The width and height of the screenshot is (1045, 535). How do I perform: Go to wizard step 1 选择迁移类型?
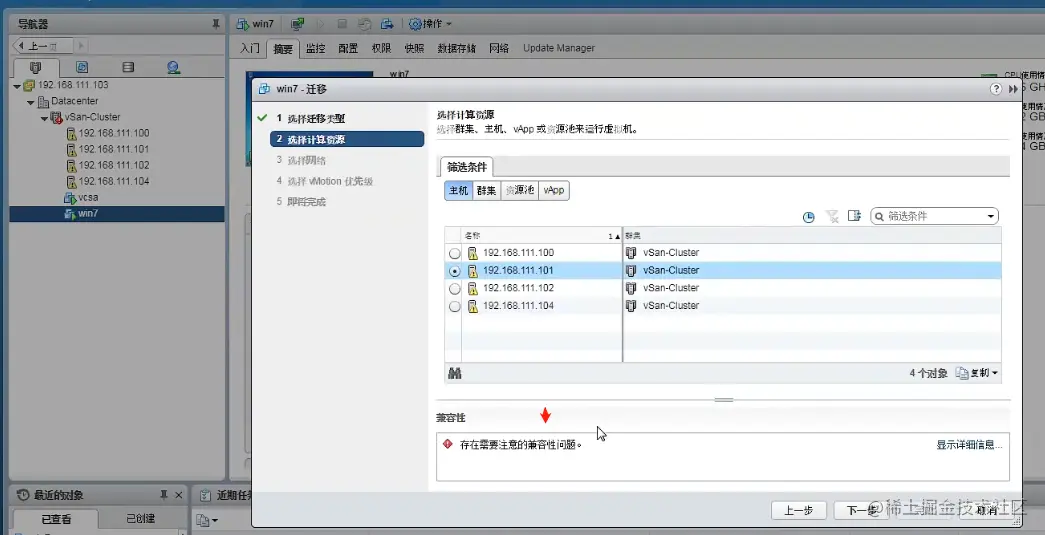click(316, 119)
